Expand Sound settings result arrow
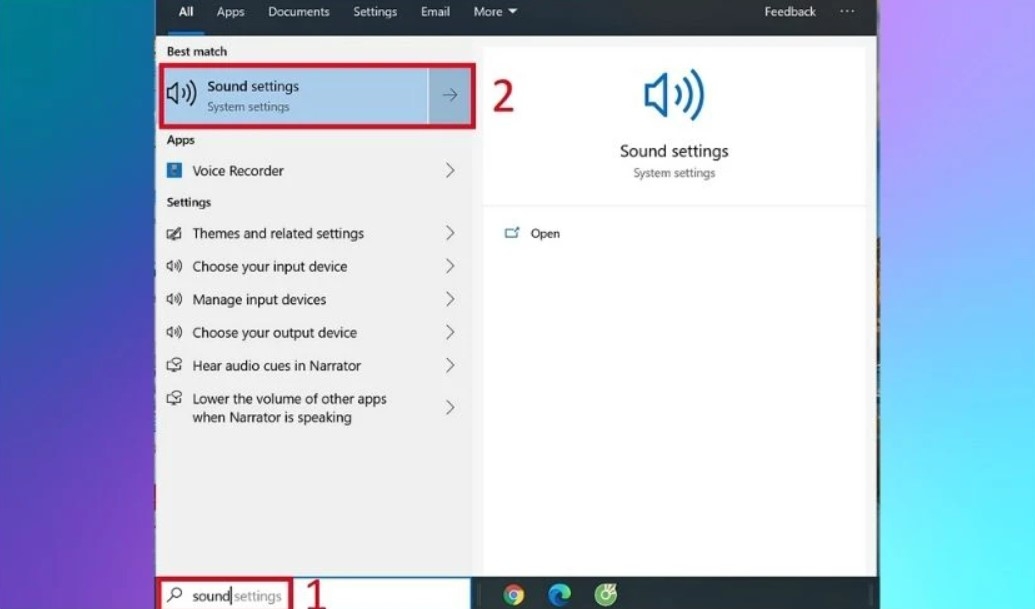Image resolution: width=1035 pixels, height=609 pixels. [450, 96]
